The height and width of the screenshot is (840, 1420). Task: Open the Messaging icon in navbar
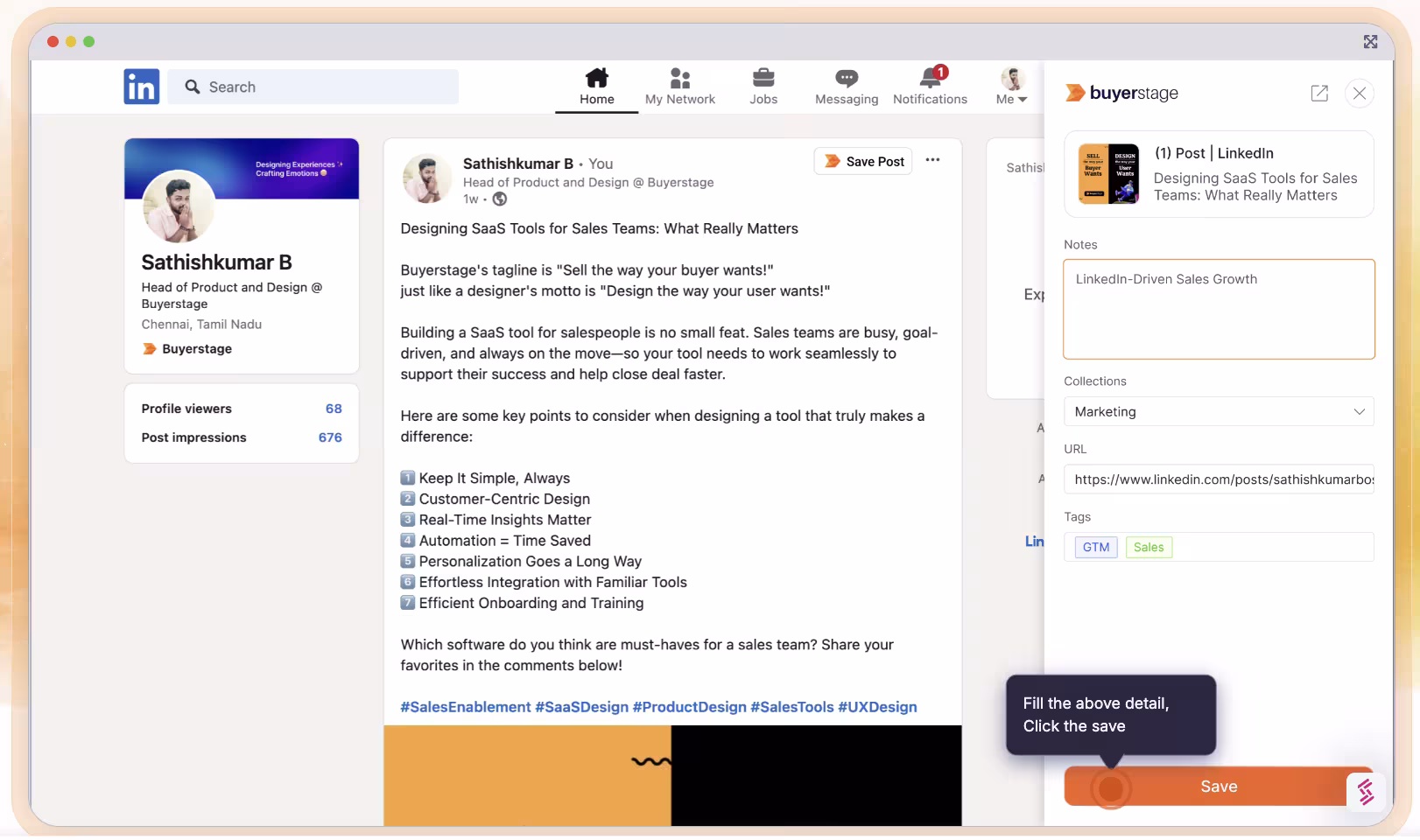[x=846, y=79]
